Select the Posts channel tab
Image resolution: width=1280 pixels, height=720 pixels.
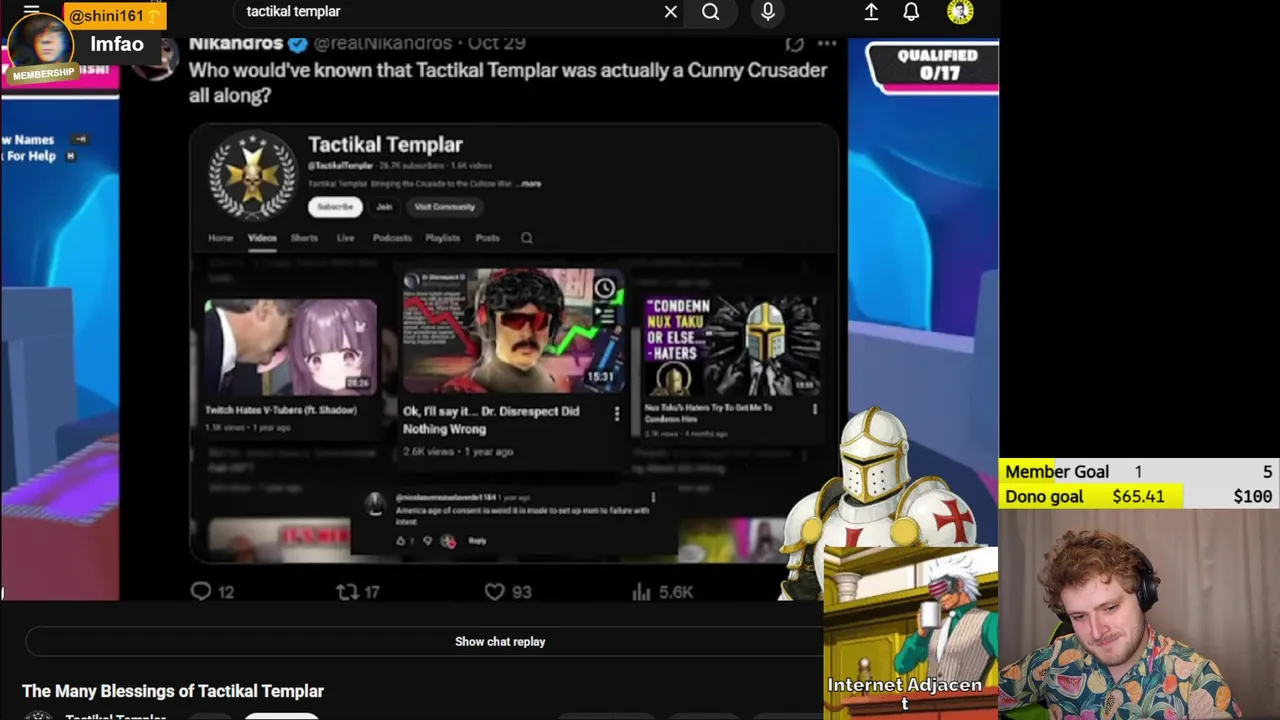click(487, 238)
